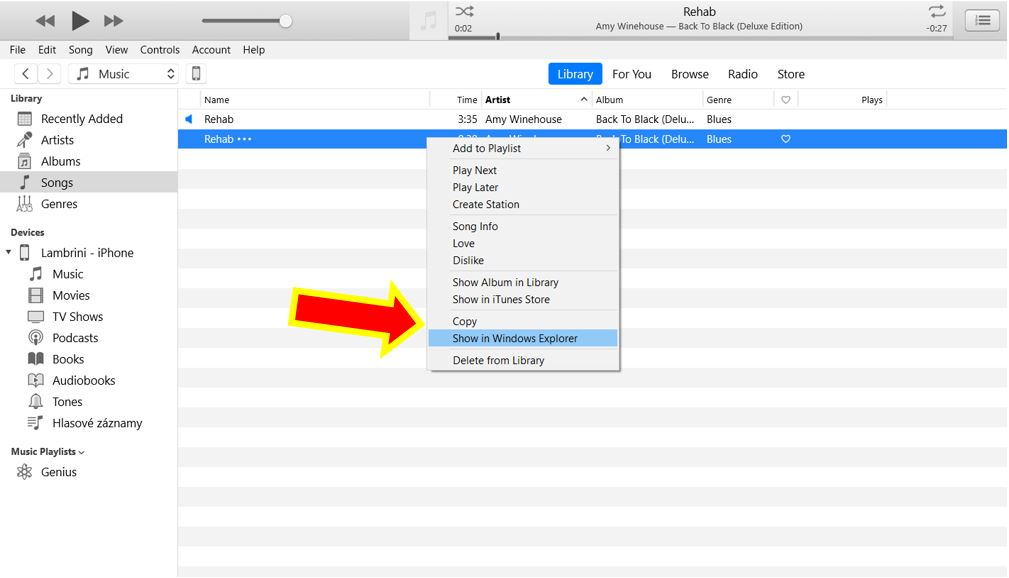1009x578 pixels.
Task: Open the Help menu
Action: coord(254,50)
